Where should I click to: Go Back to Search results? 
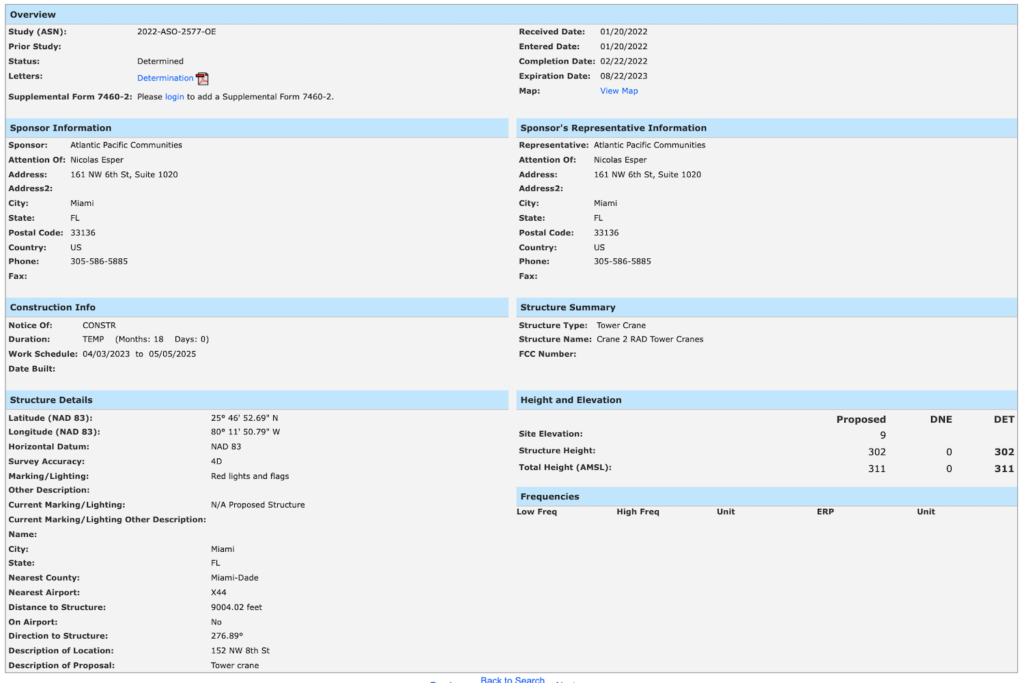click(512, 680)
